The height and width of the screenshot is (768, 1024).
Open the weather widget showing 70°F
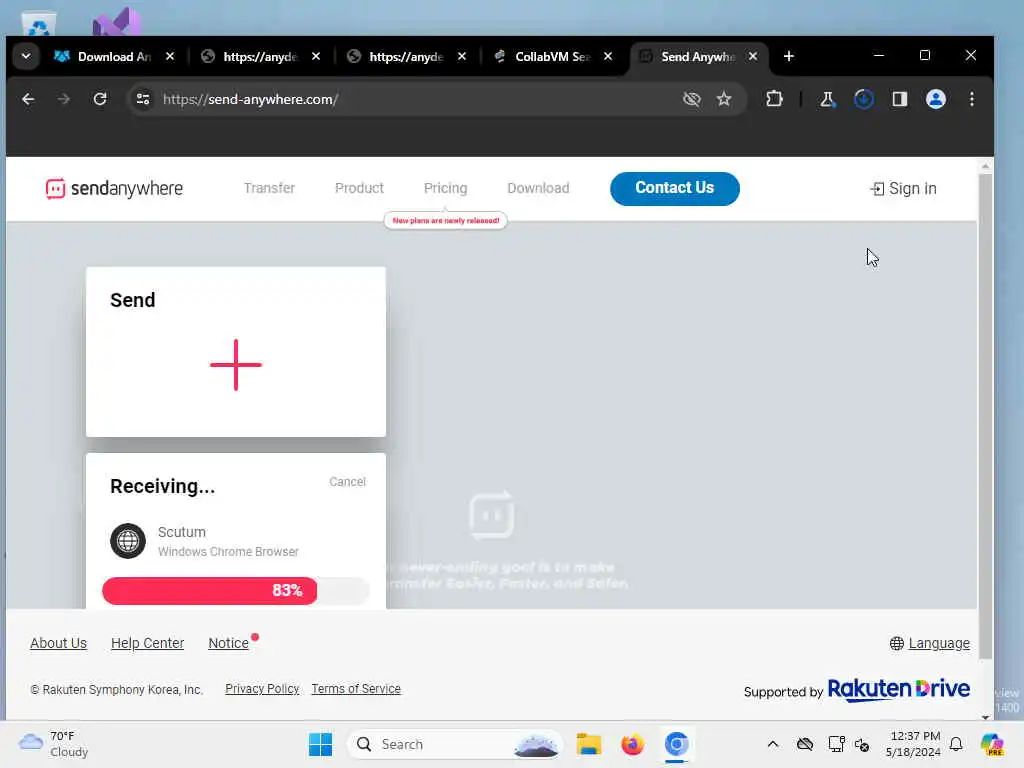point(54,744)
